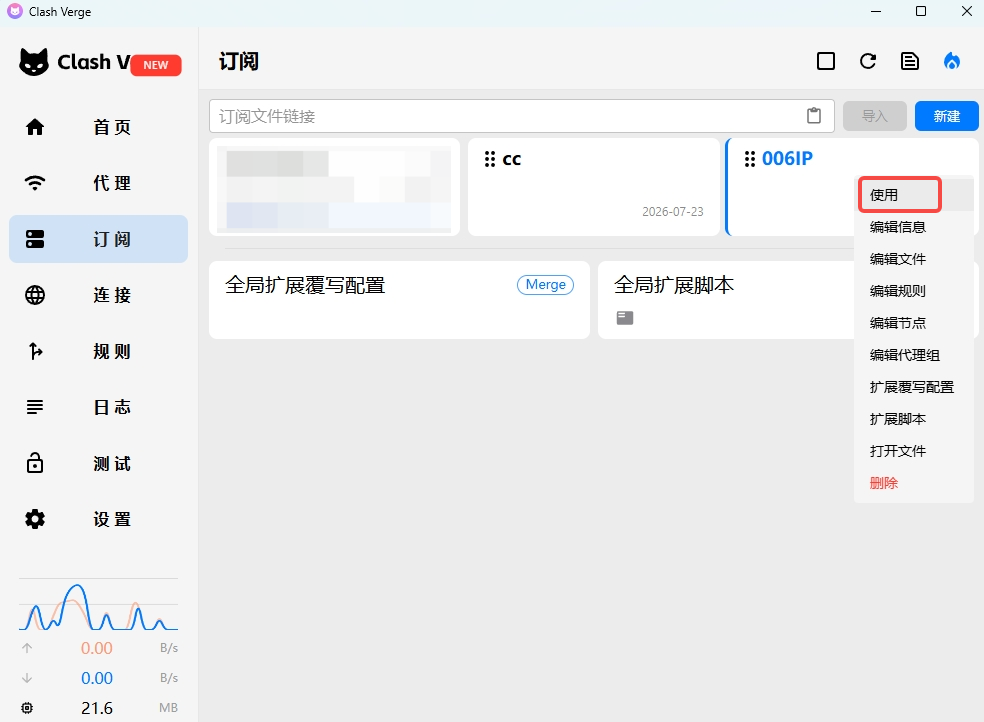
Task: Click the drag handle on 006IP card
Action: 750,159
